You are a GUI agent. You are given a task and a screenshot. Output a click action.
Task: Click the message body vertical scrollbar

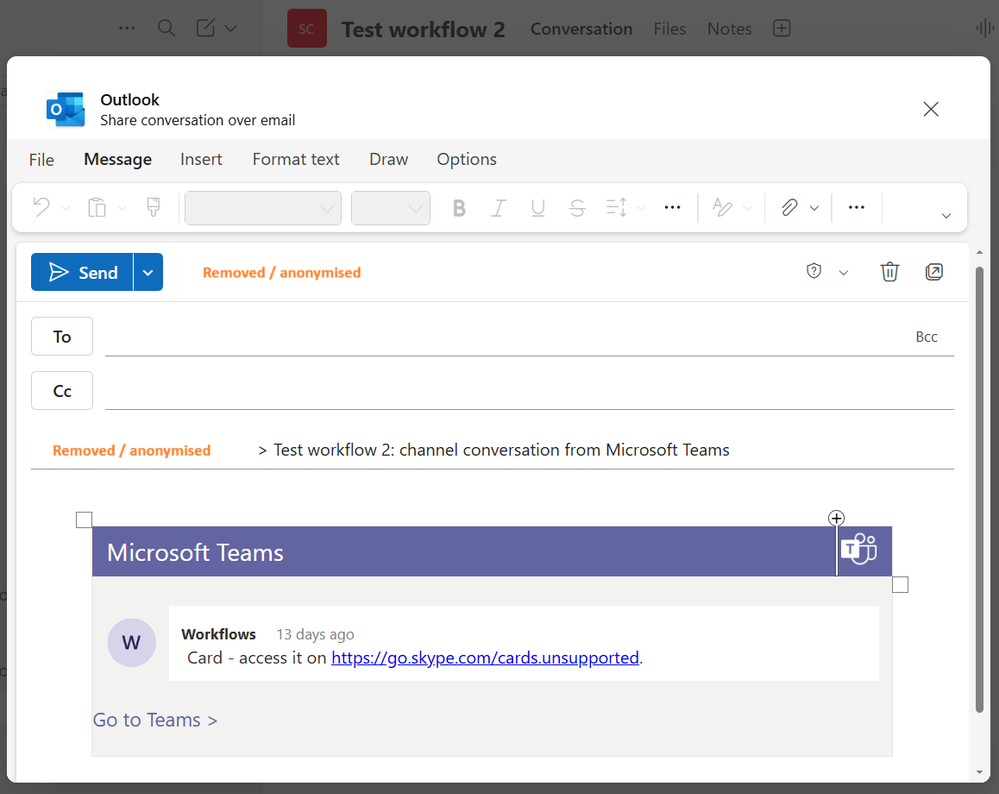(979, 489)
